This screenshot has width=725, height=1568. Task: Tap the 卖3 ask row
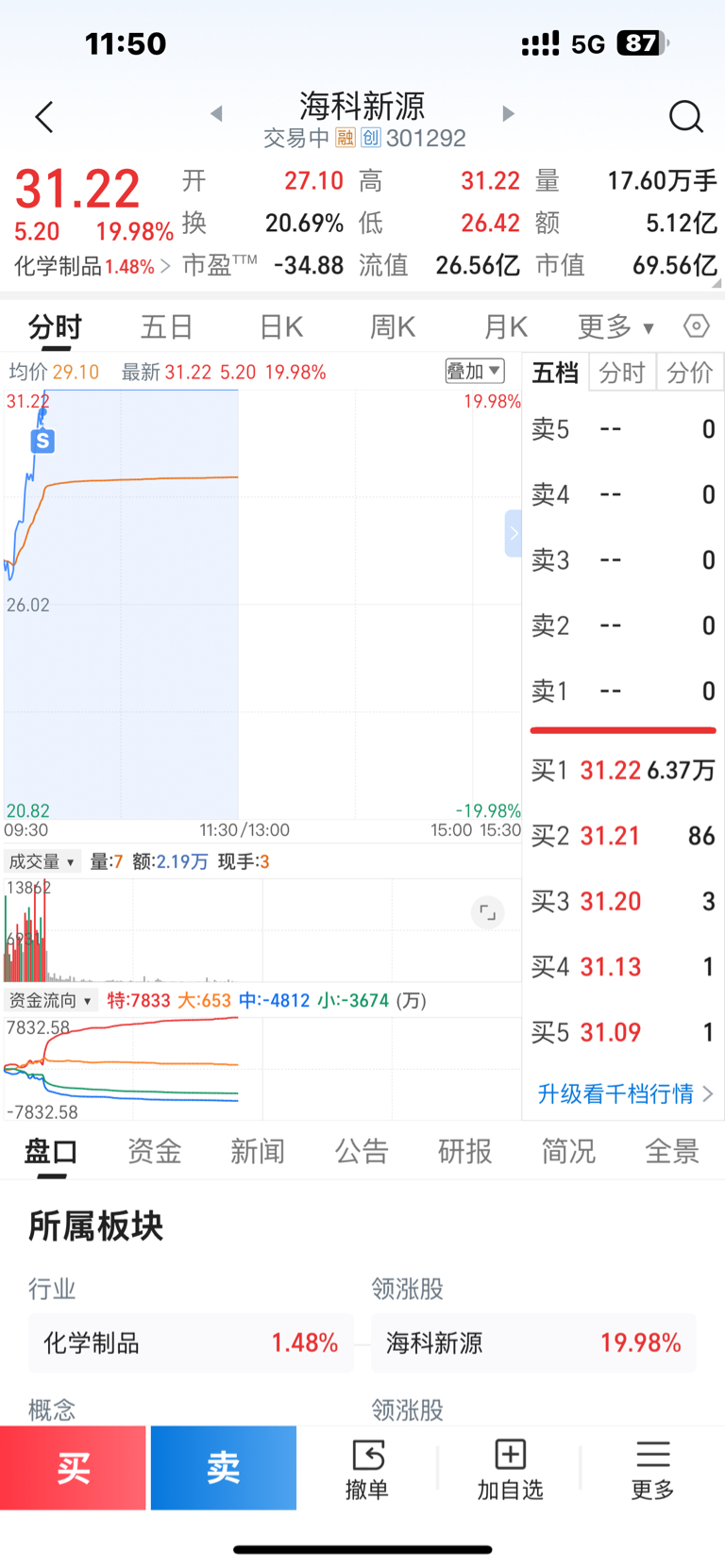pyautogui.click(x=623, y=560)
